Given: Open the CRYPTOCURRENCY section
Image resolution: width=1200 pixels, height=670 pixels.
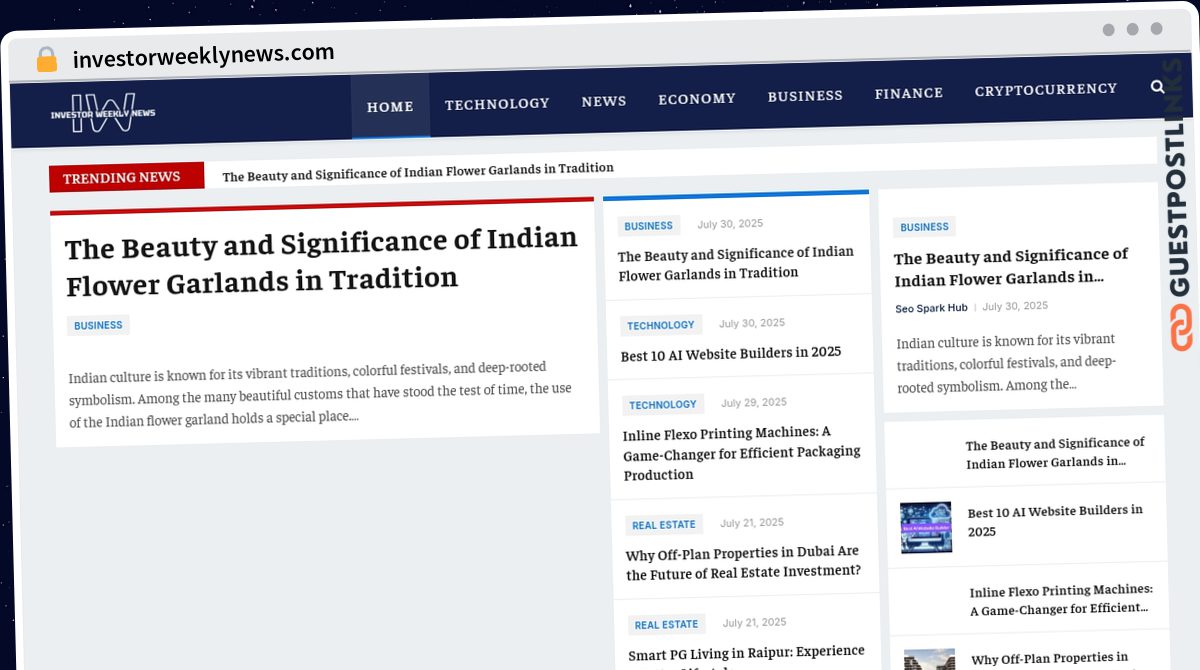Looking at the screenshot, I should pos(1046,89).
